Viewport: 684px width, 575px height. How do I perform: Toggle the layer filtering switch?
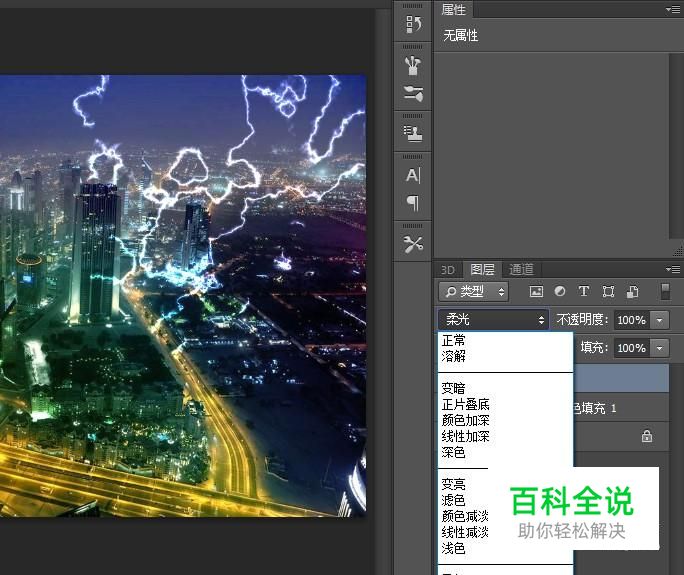point(665,291)
